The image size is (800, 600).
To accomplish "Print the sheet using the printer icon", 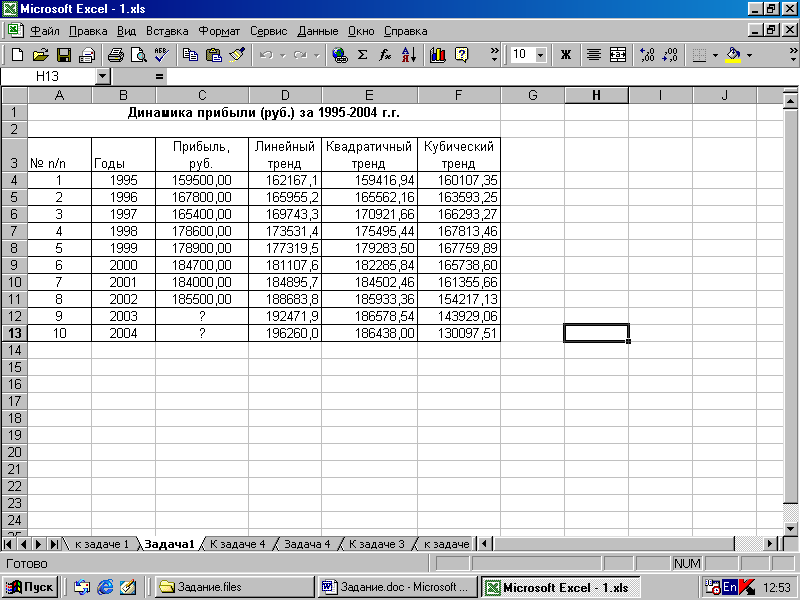I will 116,55.
